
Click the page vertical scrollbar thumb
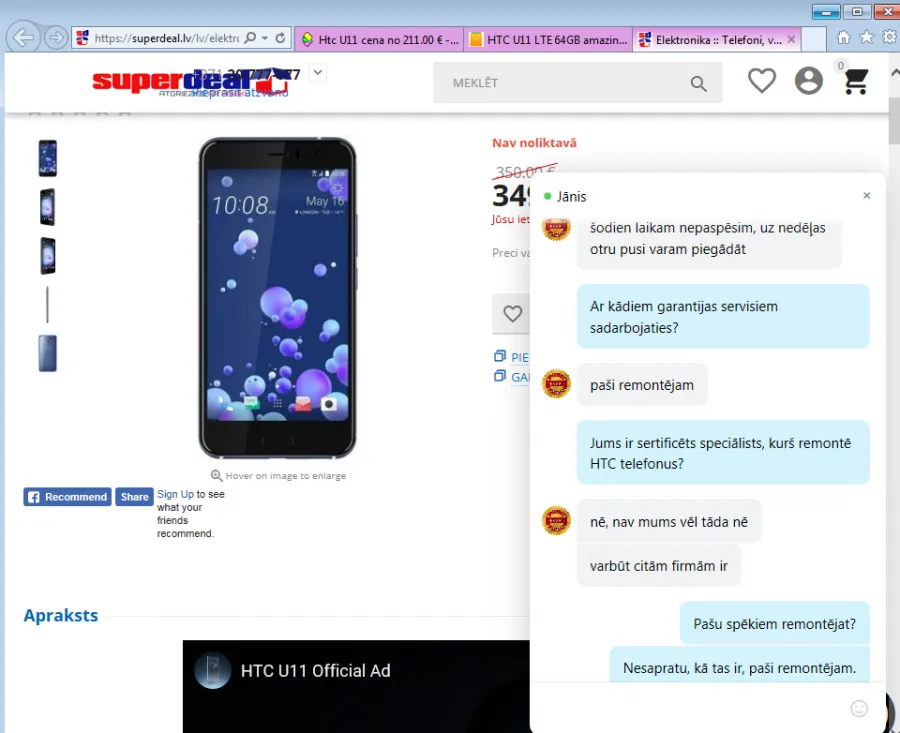(894, 121)
